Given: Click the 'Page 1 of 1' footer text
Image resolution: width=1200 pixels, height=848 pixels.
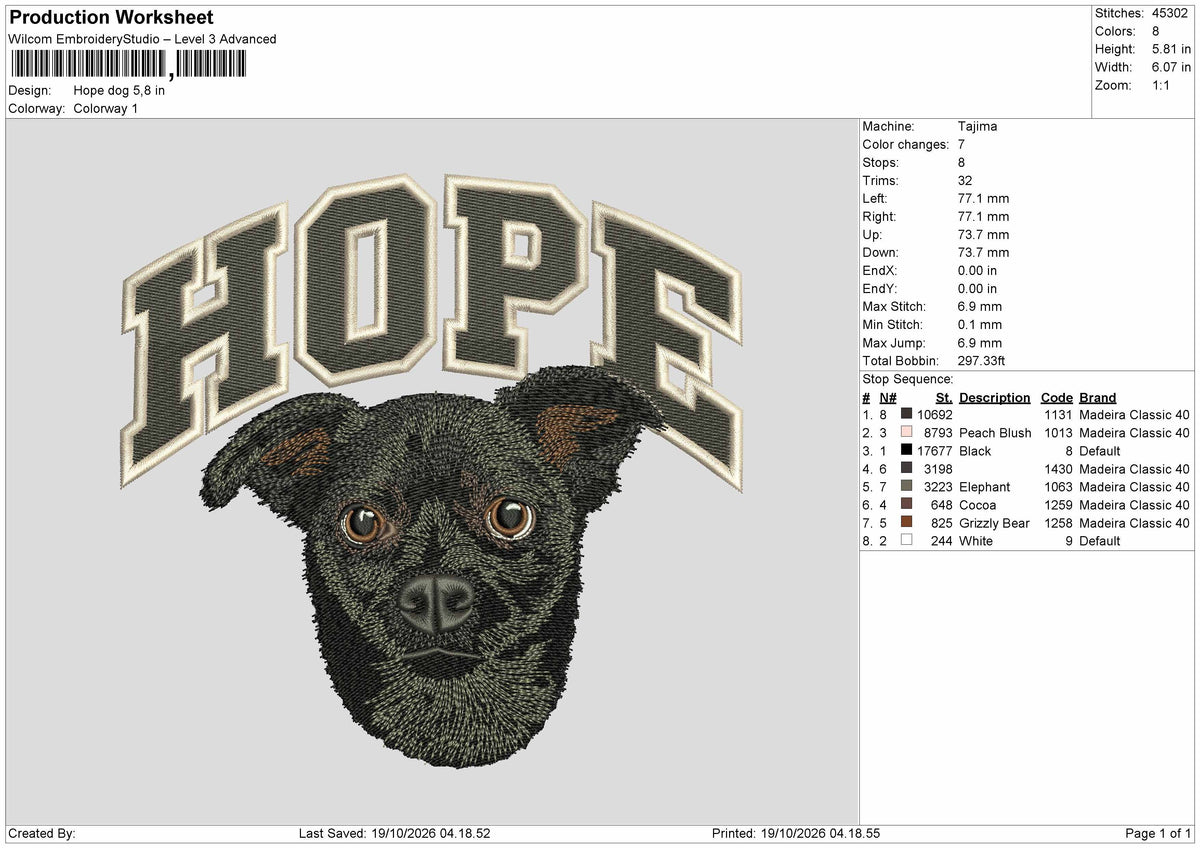Looking at the screenshot, I should click(x=1158, y=833).
